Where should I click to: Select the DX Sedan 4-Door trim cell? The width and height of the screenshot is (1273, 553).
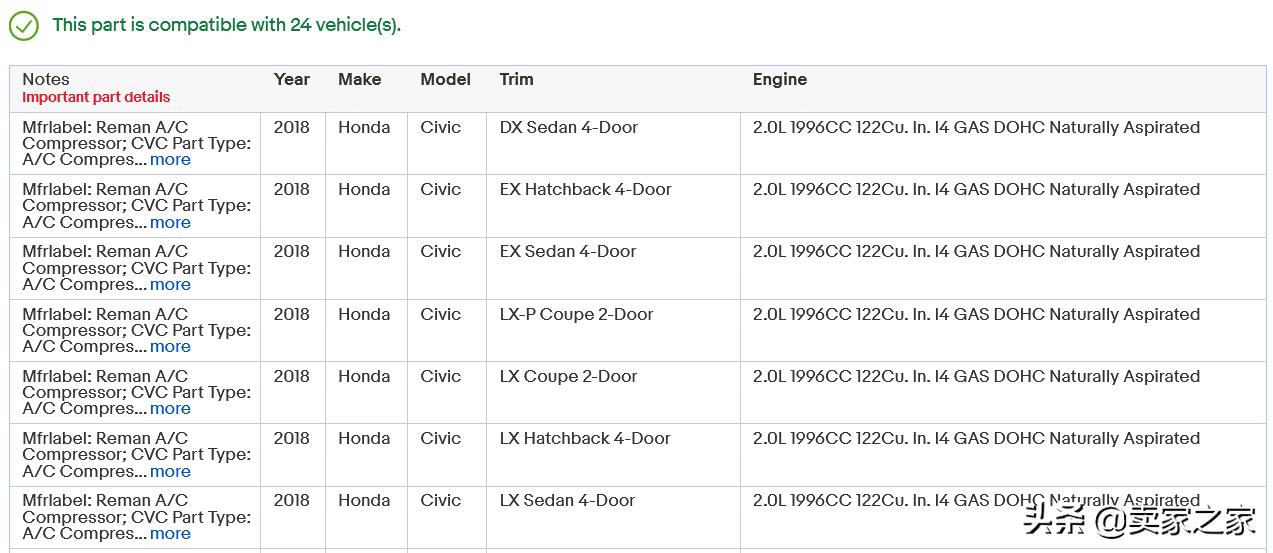coord(568,128)
